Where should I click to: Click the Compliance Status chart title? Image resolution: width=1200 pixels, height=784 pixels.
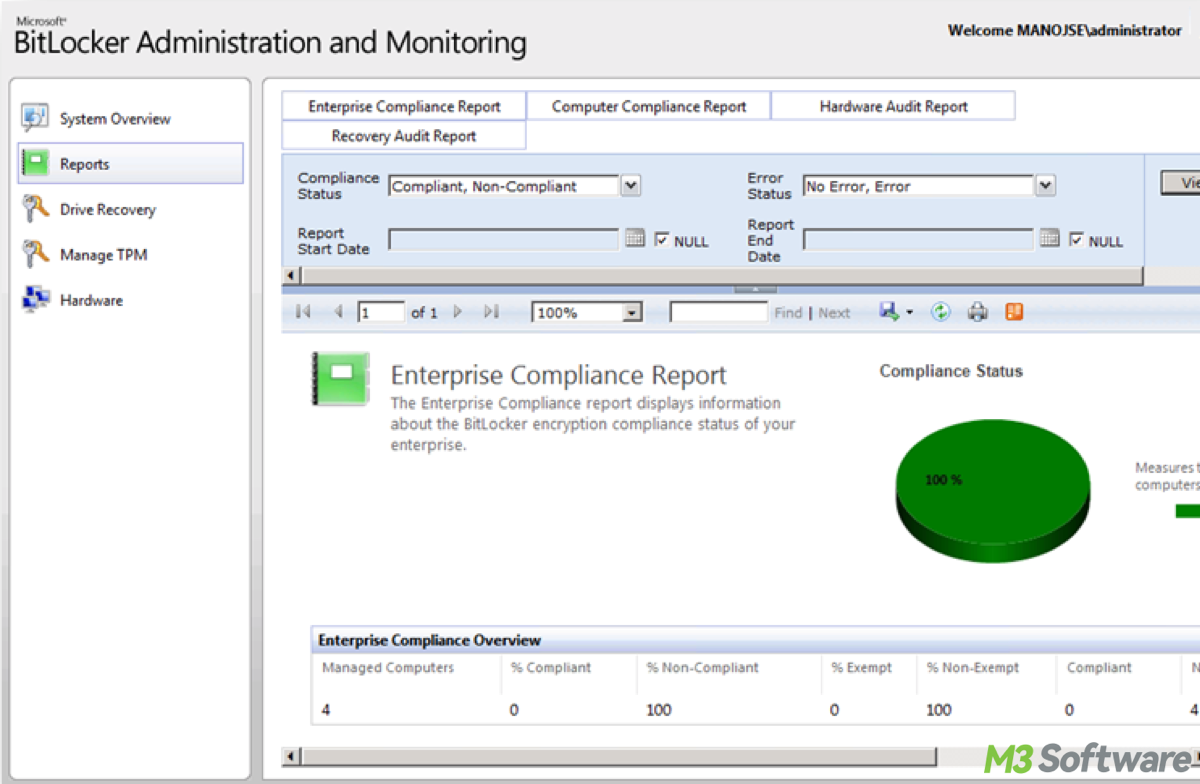pyautogui.click(x=951, y=371)
